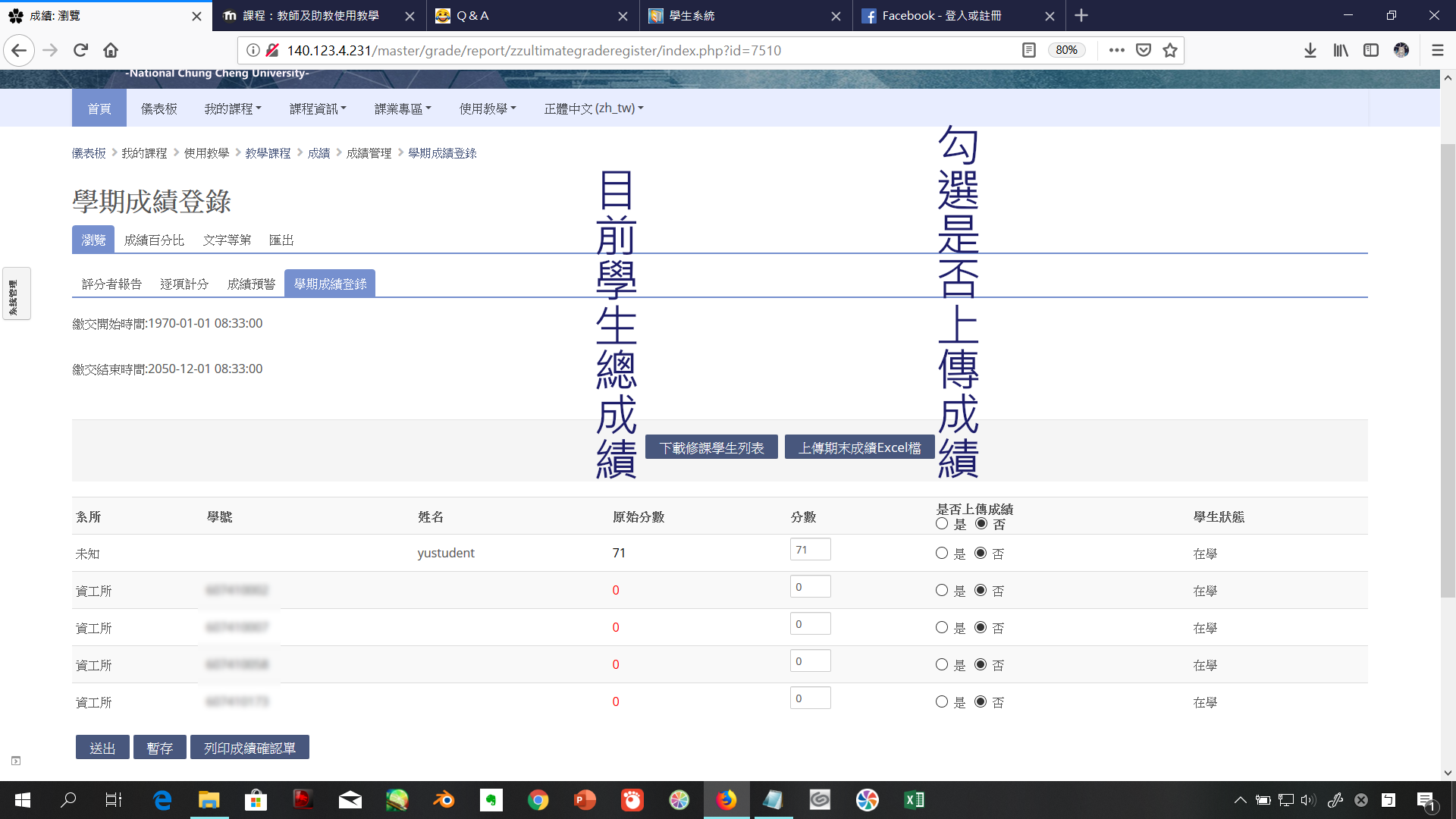Screen dimensions: 1456x819
Task: Bookmark this page using the star icon
Action: [x=1169, y=50]
